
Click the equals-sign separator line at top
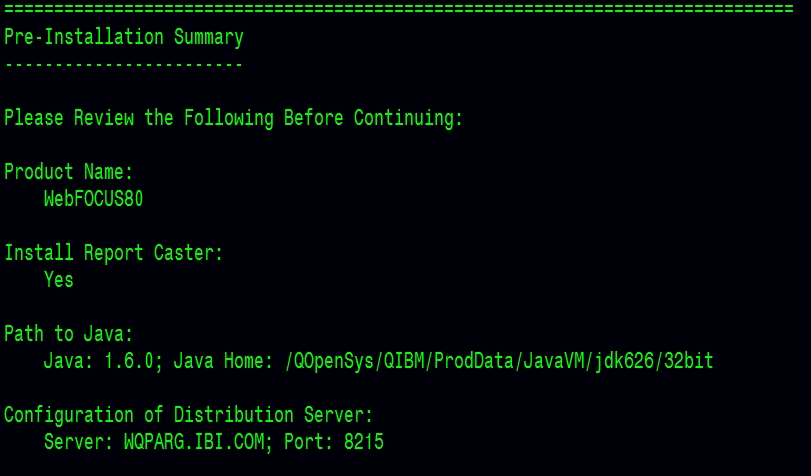coord(399,9)
